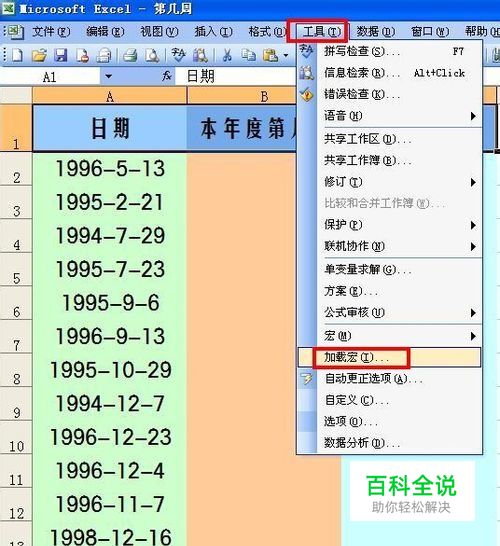Viewport: 500px width, 546px height.
Task: Open the 文件(F) menu
Action: tap(51, 32)
